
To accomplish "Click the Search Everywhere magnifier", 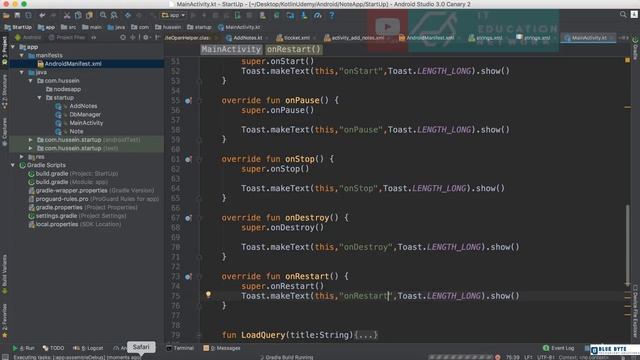I will pos(623,15).
